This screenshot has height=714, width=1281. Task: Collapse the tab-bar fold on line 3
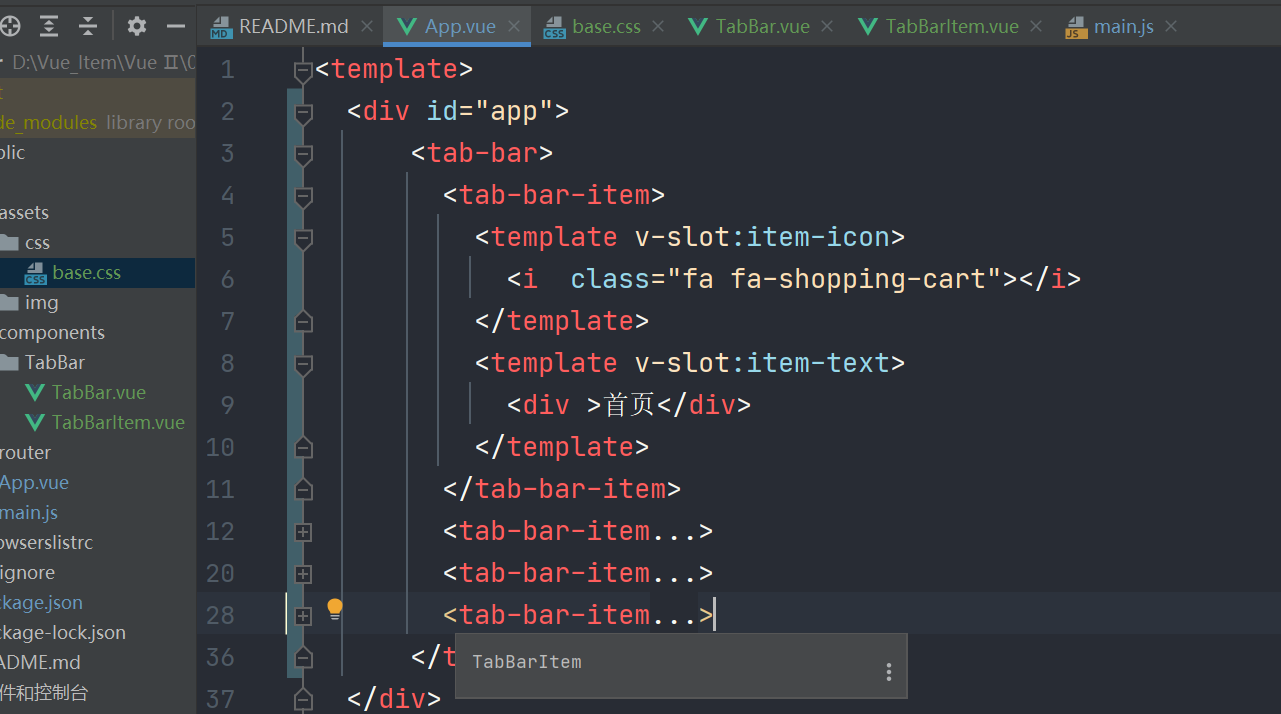coord(304,155)
